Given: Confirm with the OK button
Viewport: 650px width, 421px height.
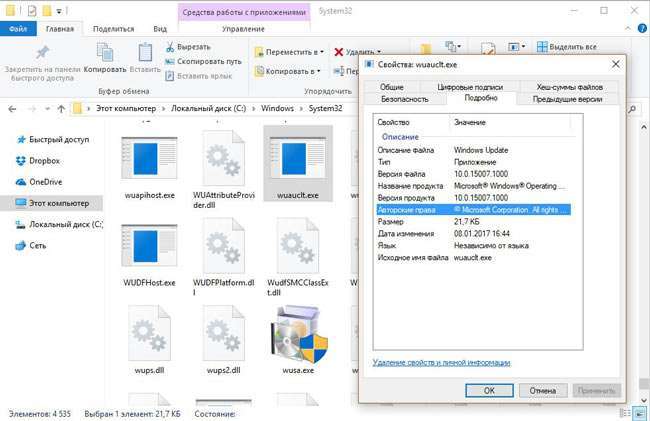Looking at the screenshot, I should click(x=489, y=390).
